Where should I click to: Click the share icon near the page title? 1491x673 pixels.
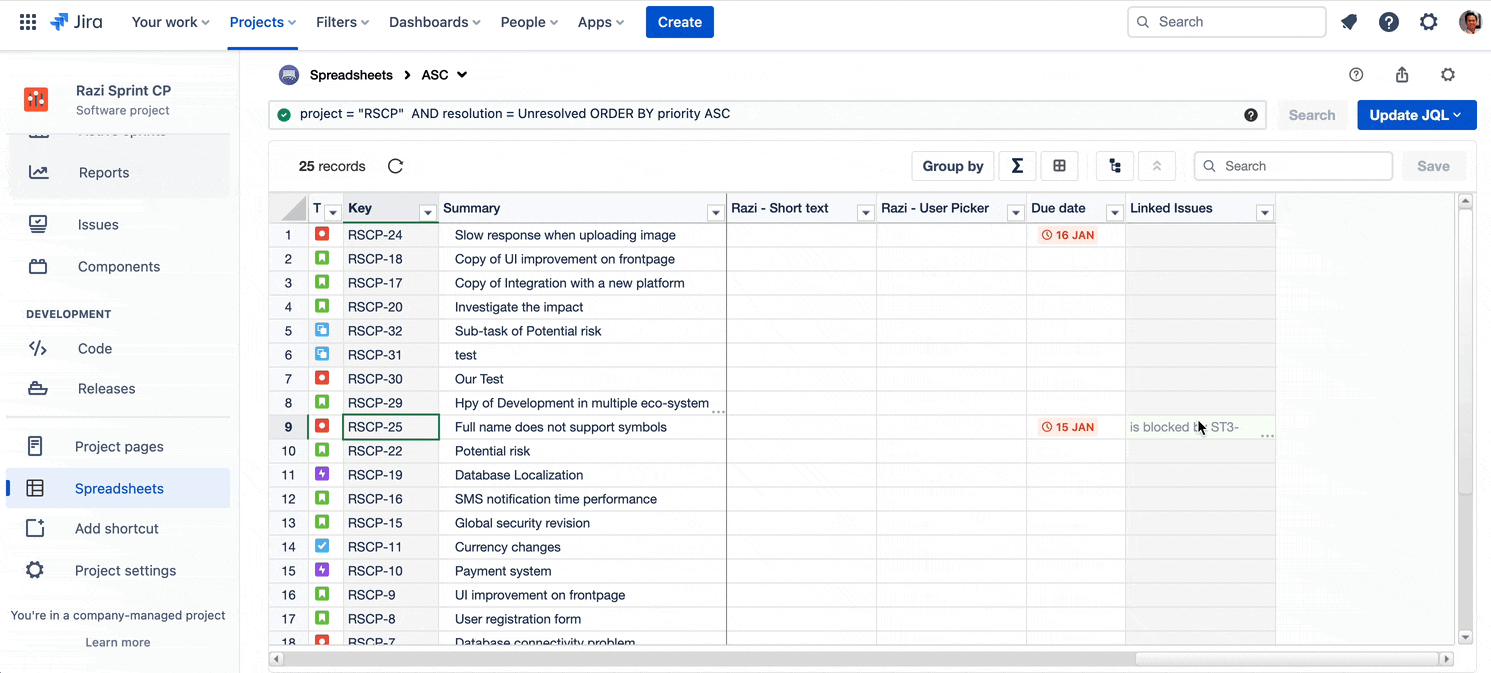(1401, 74)
